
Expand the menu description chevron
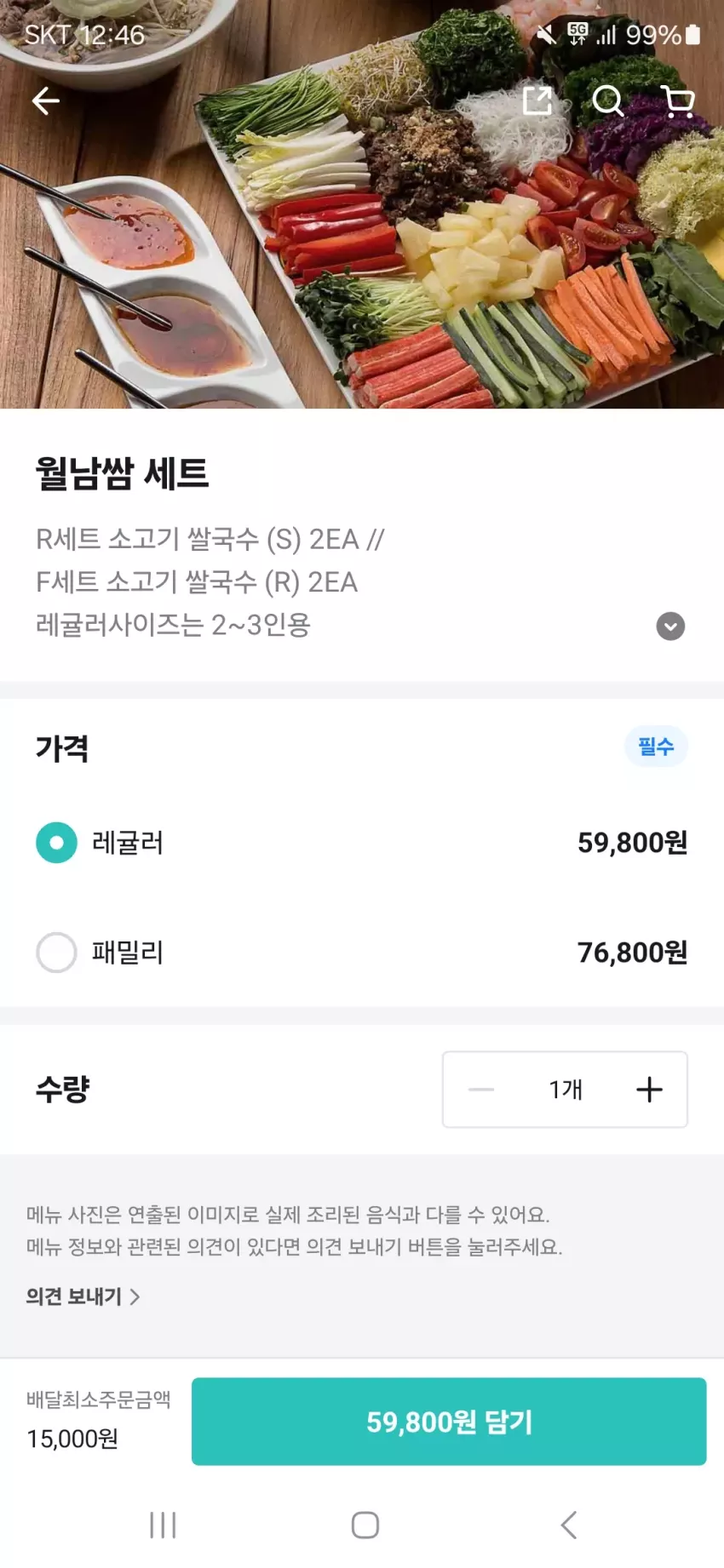[670, 627]
